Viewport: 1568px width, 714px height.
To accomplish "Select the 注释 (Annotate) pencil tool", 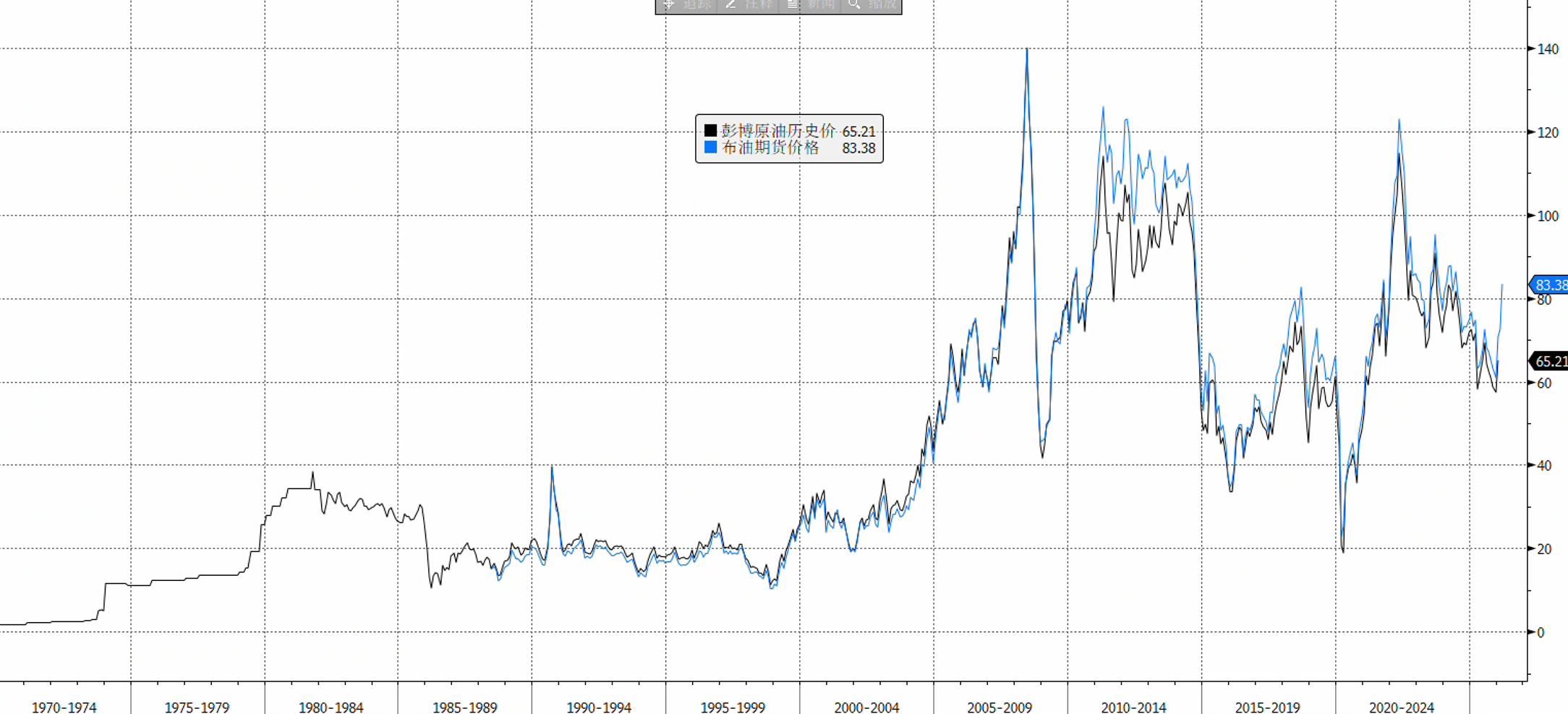I will tap(749, 5).
